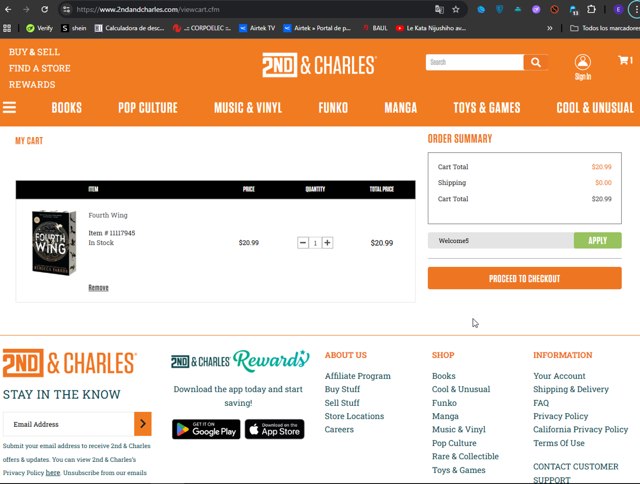The image size is (640, 484).
Task: Open the Fourth Wing item title
Action: [108, 215]
